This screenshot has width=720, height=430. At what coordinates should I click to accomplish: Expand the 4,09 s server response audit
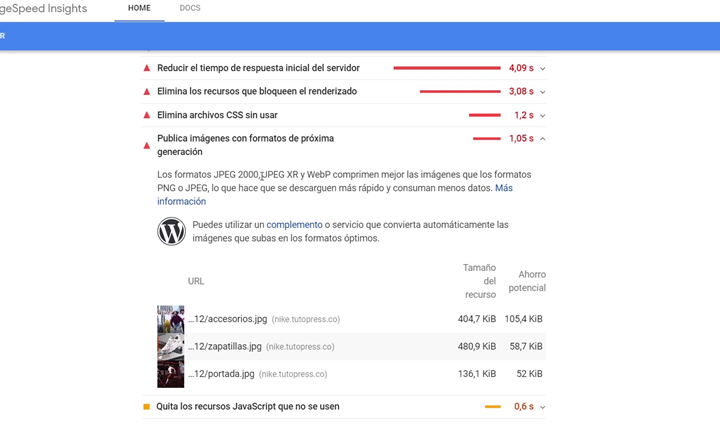tap(543, 68)
